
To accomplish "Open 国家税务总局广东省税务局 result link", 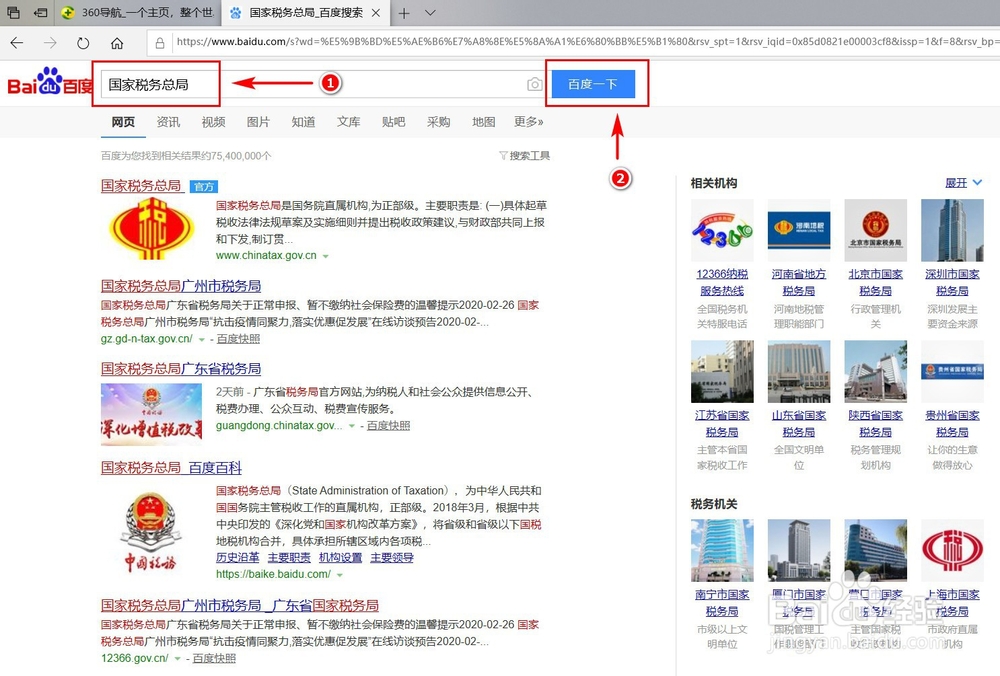I will coord(181,369).
